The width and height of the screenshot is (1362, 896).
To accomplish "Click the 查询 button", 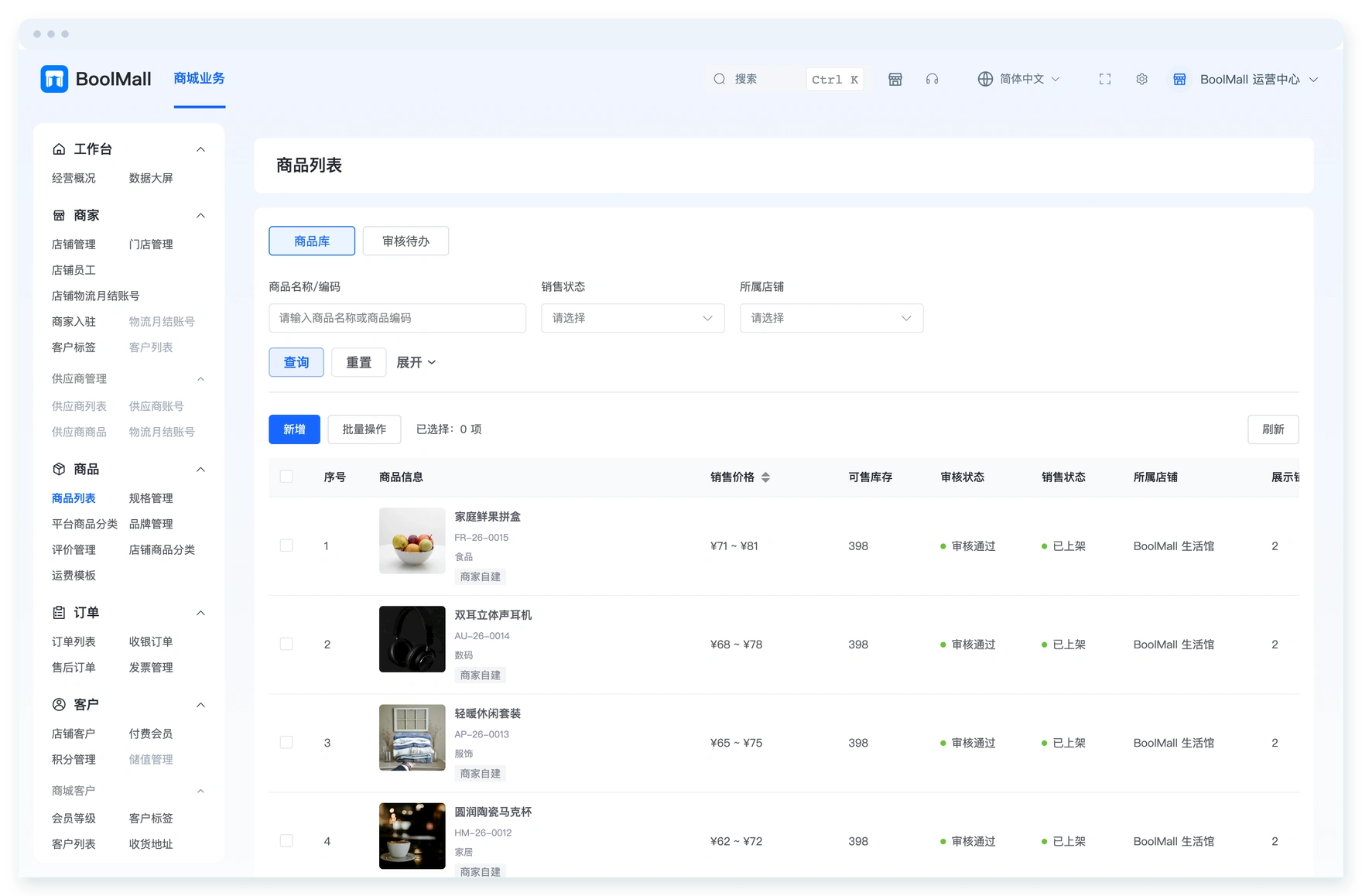I will point(296,362).
